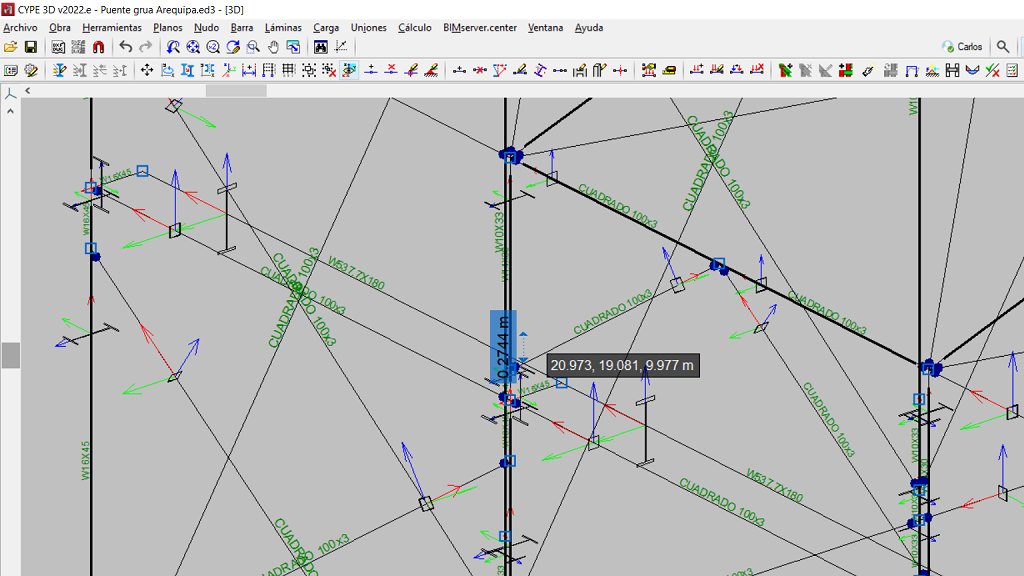
Task: Click the up arrow of vertical scrollbar
Action: coord(10,111)
